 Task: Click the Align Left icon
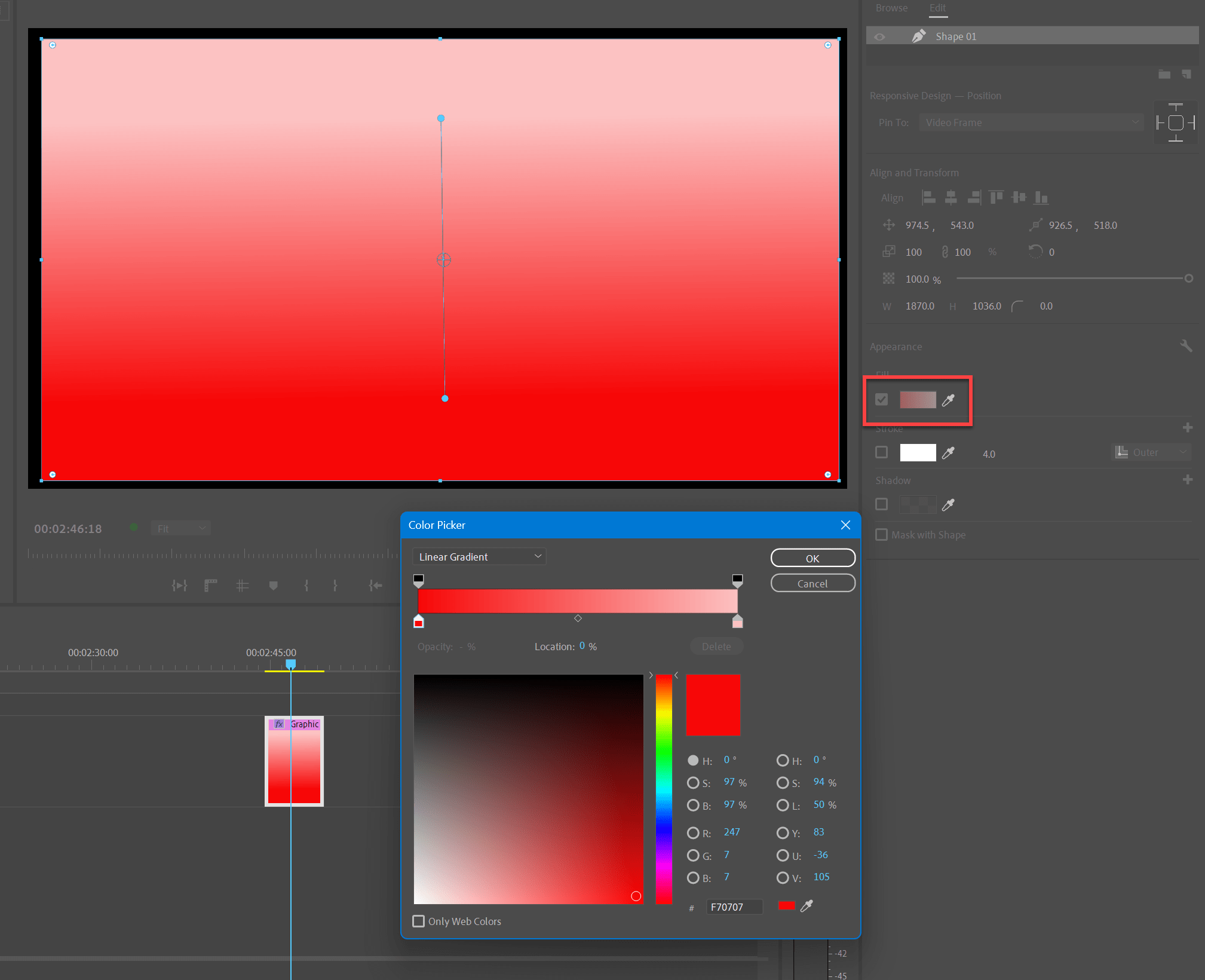(929, 197)
